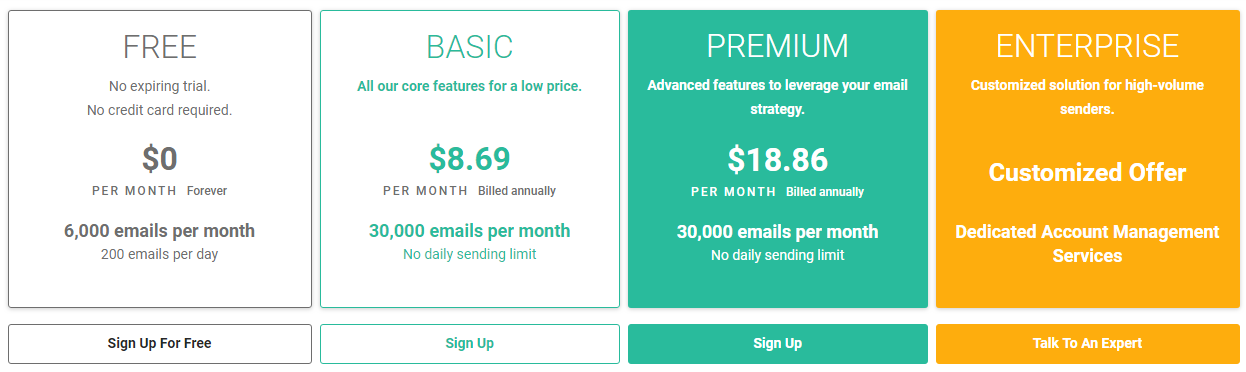The height and width of the screenshot is (372, 1246).
Task: Click Dedicated Account Management Services text
Action: click(1087, 243)
